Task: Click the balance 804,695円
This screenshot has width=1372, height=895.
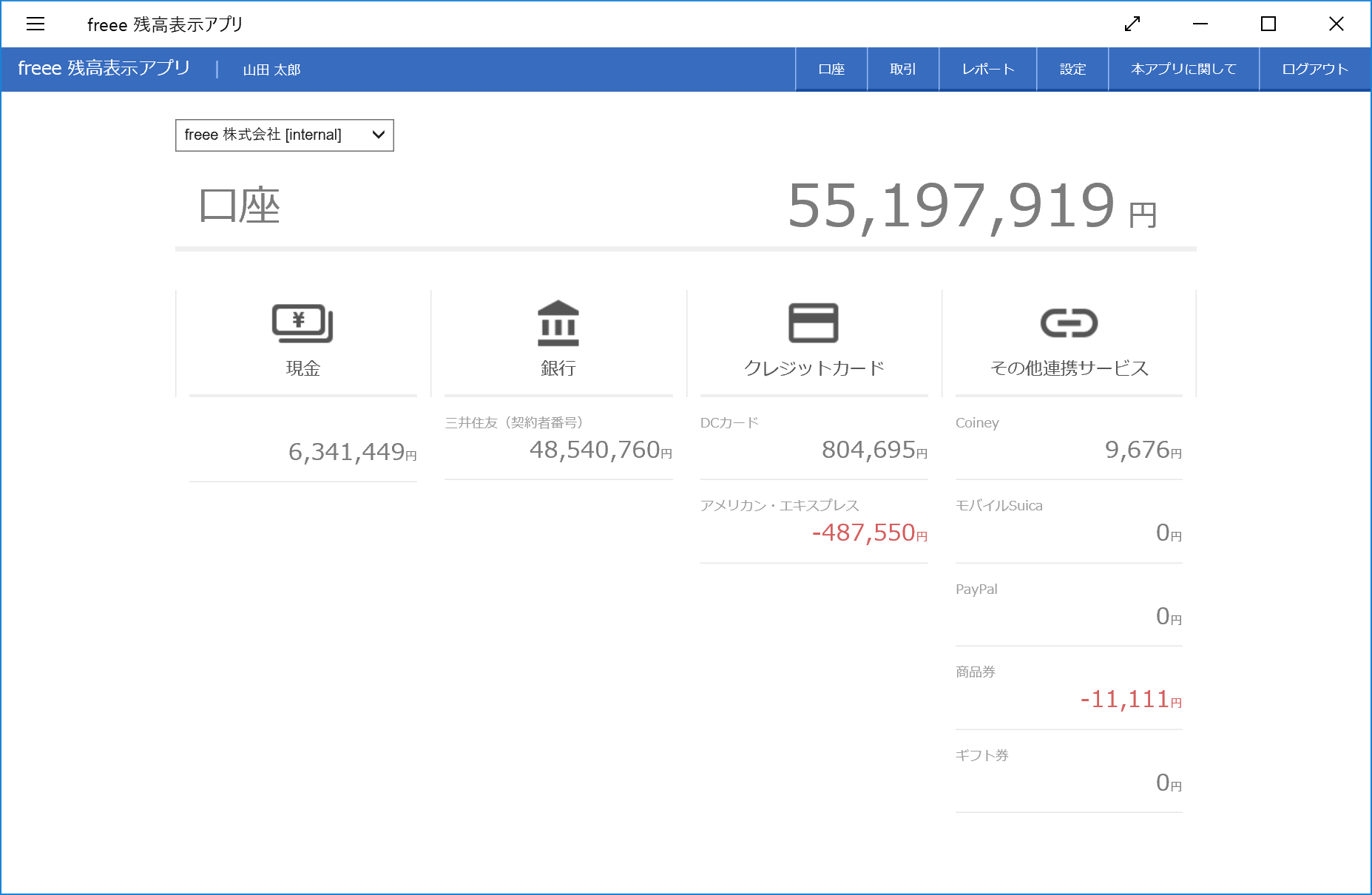Action: click(x=874, y=450)
